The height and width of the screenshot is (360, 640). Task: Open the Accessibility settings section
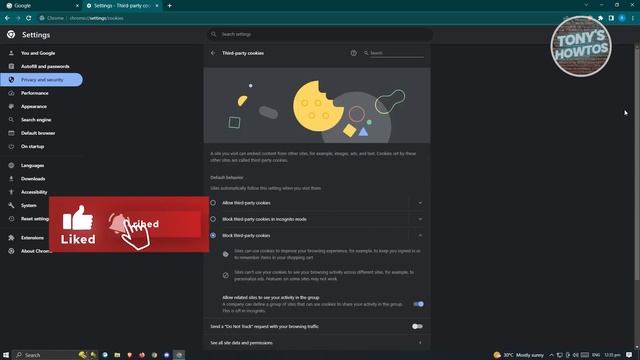point(34,192)
